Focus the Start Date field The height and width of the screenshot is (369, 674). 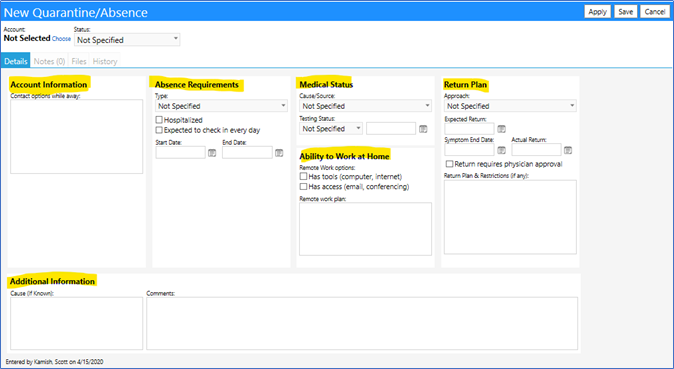(181, 153)
